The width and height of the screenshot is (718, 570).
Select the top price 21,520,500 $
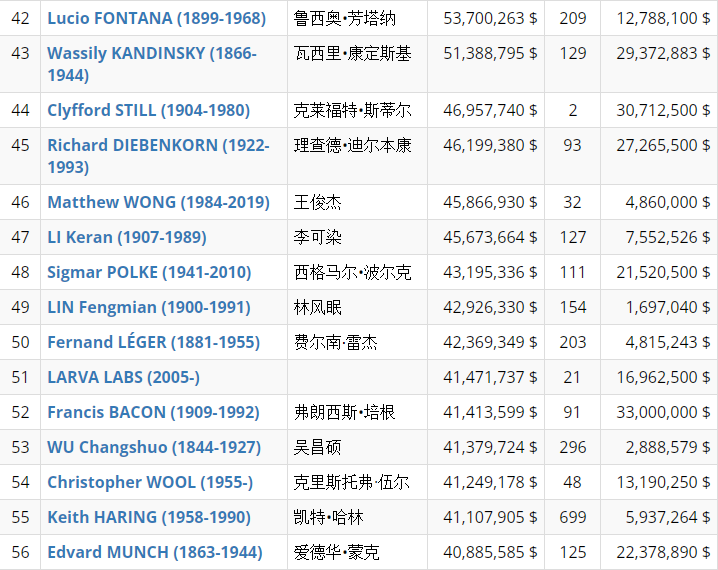(x=664, y=272)
